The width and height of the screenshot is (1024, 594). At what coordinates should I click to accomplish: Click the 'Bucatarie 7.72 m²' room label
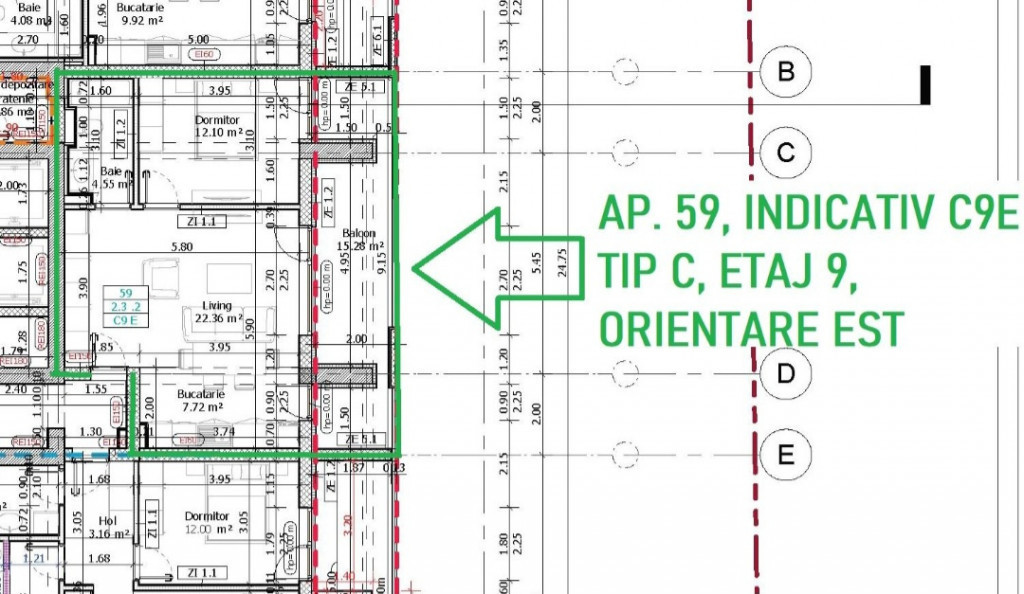pos(200,401)
